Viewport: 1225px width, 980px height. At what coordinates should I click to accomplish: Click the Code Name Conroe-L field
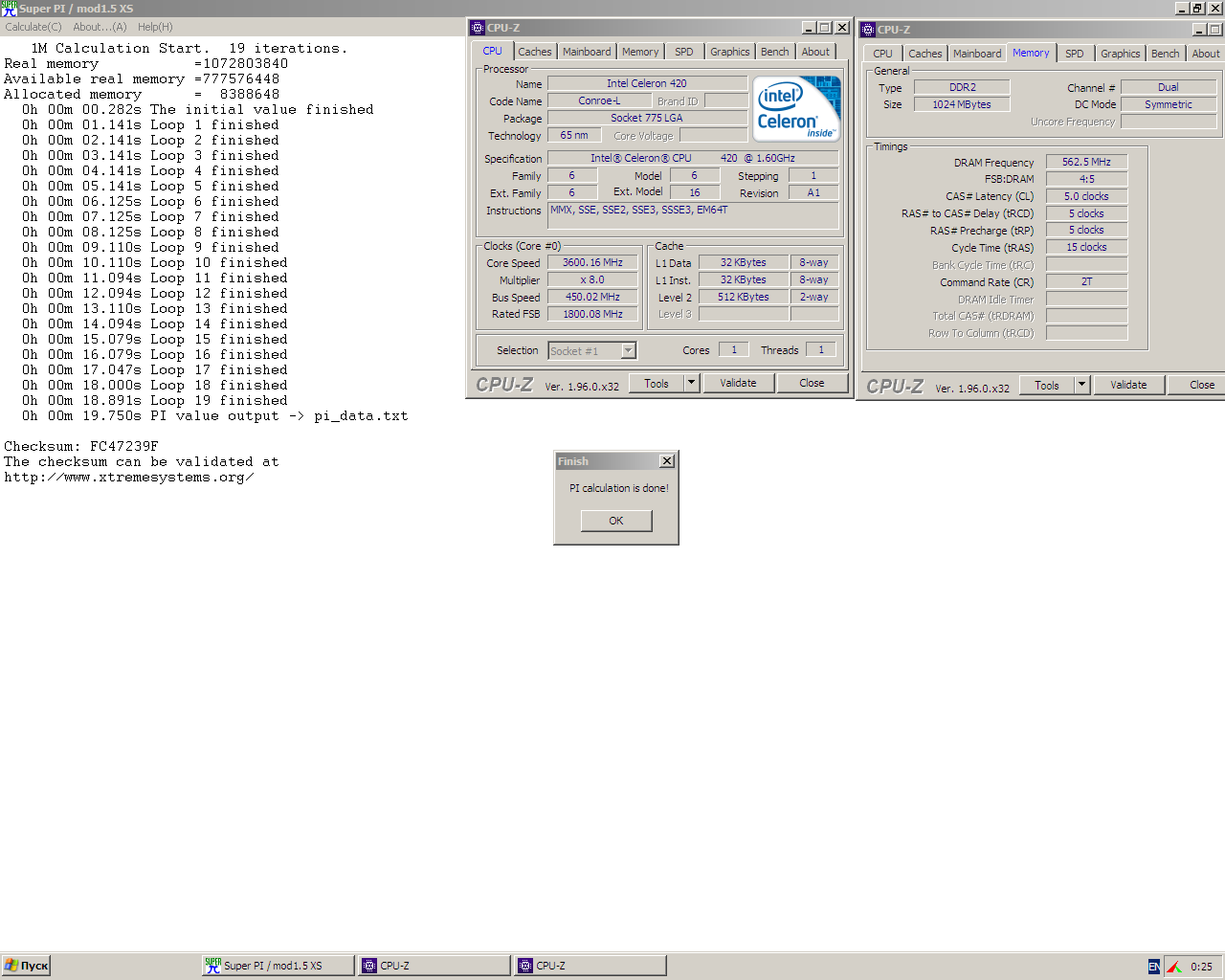[x=599, y=101]
